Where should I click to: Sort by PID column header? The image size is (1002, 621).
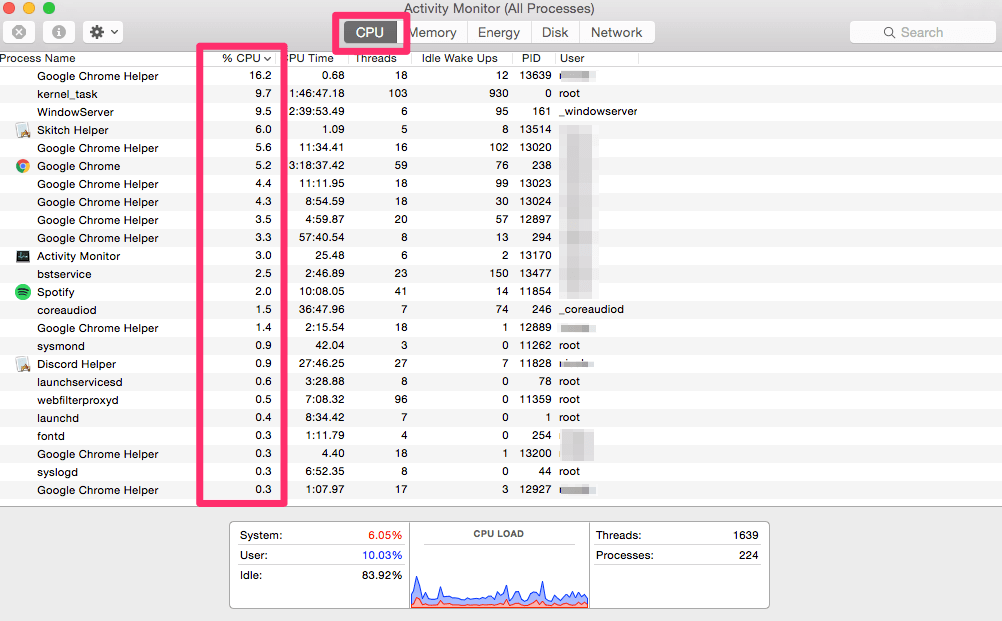point(531,58)
